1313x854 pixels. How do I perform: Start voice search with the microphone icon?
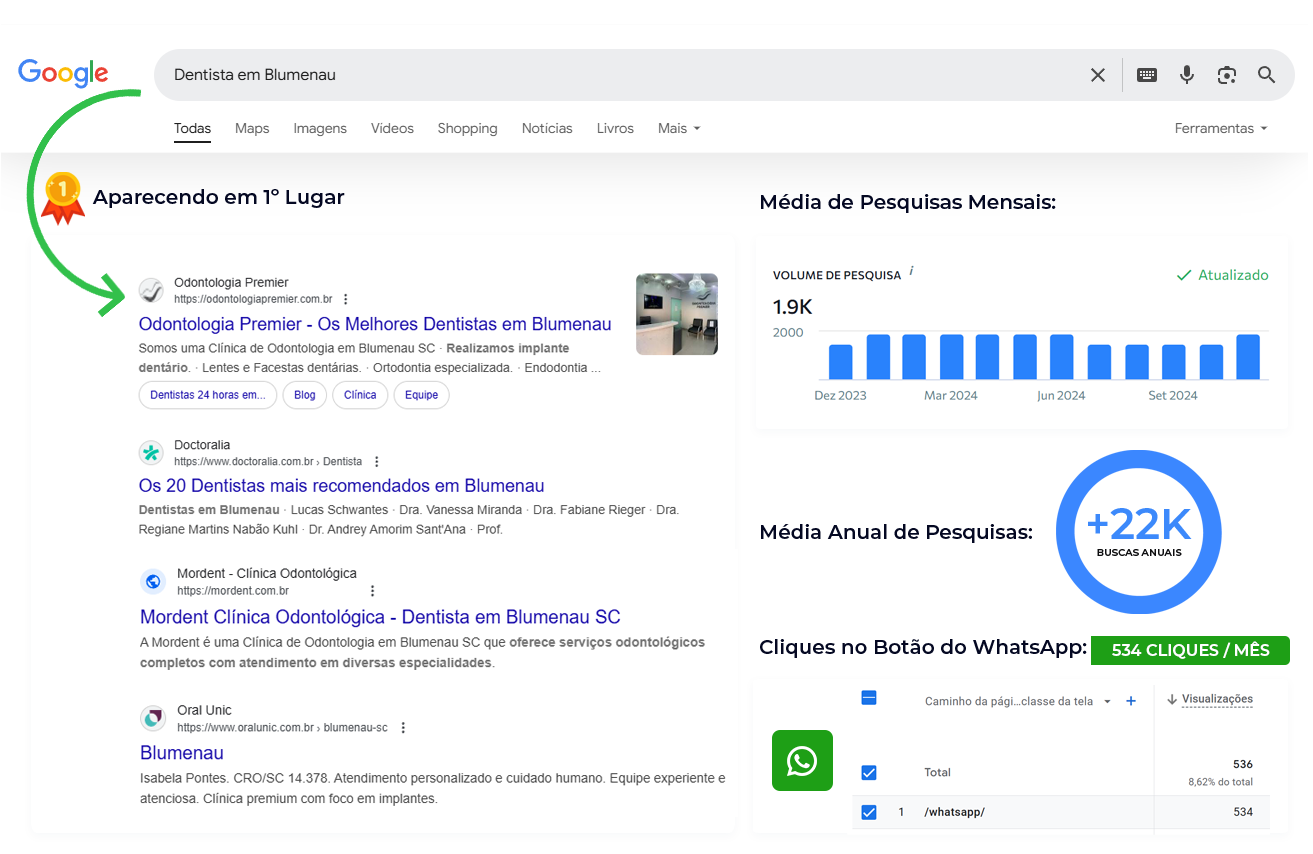point(1187,75)
